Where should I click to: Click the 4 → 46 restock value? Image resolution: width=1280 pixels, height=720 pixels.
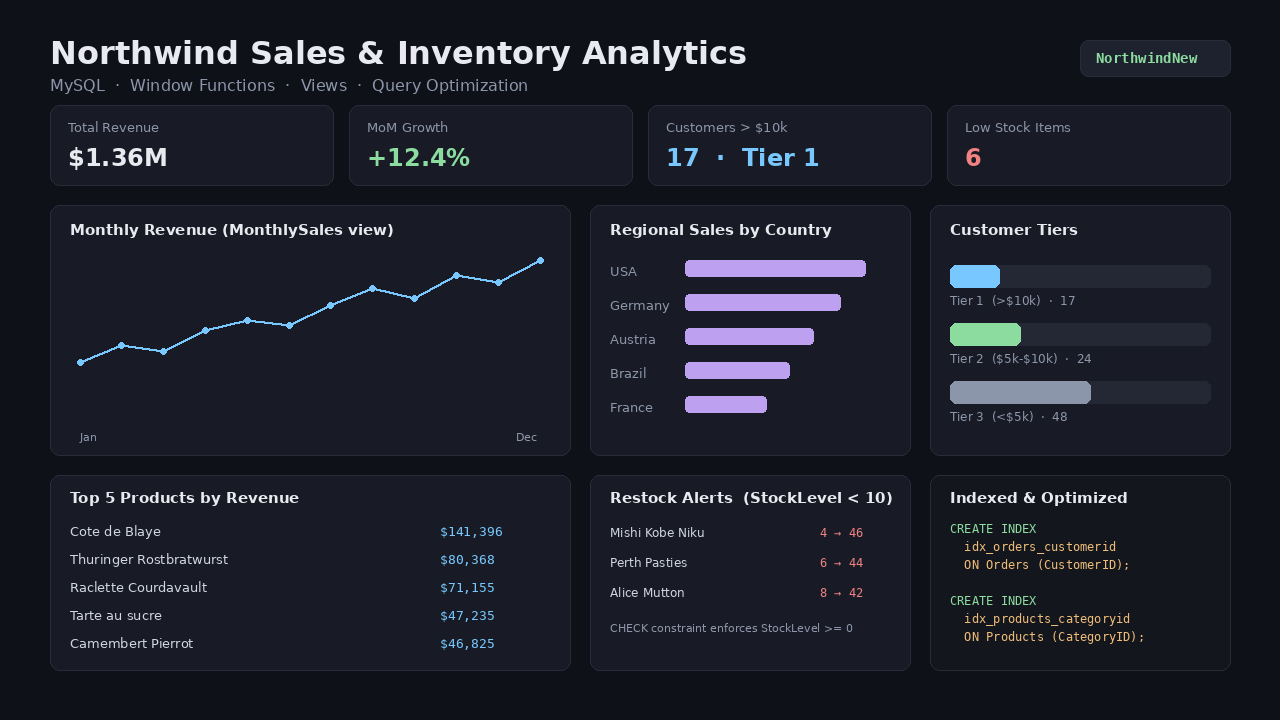(841, 533)
